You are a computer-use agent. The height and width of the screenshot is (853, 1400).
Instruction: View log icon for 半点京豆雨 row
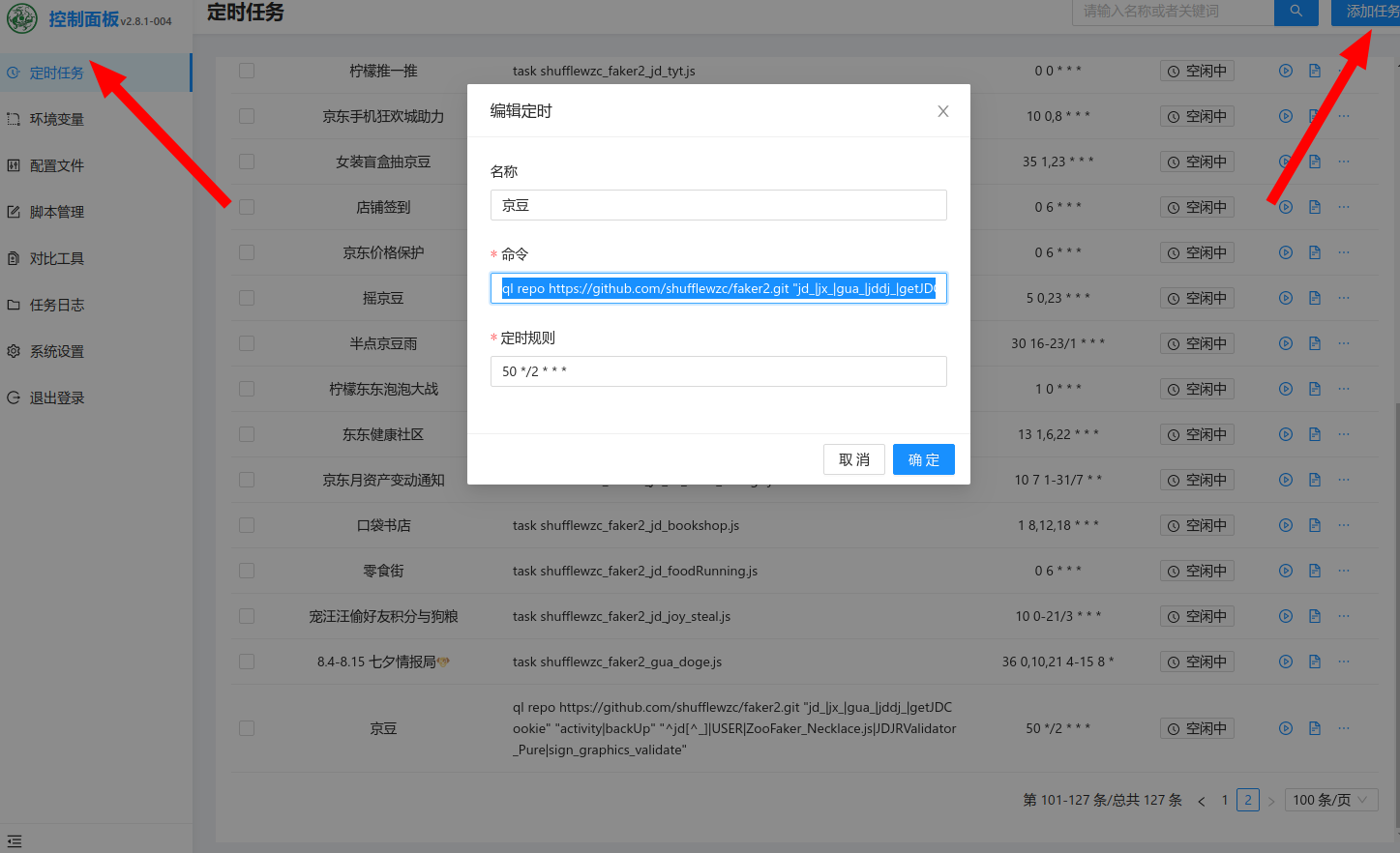[x=1315, y=343]
